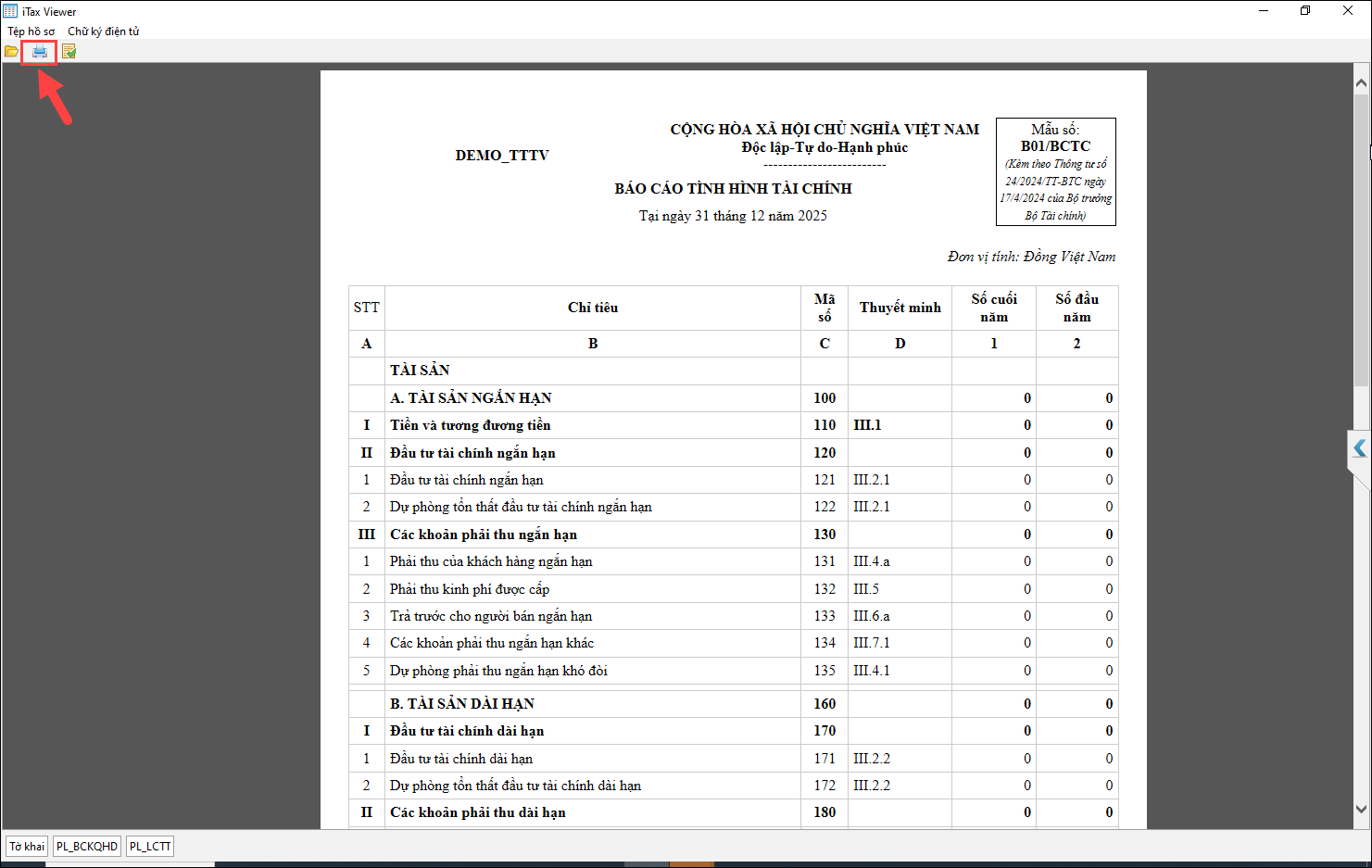The width and height of the screenshot is (1372, 868).
Task: Click the Tiền và tương đương tiền row
Action: click(x=471, y=425)
